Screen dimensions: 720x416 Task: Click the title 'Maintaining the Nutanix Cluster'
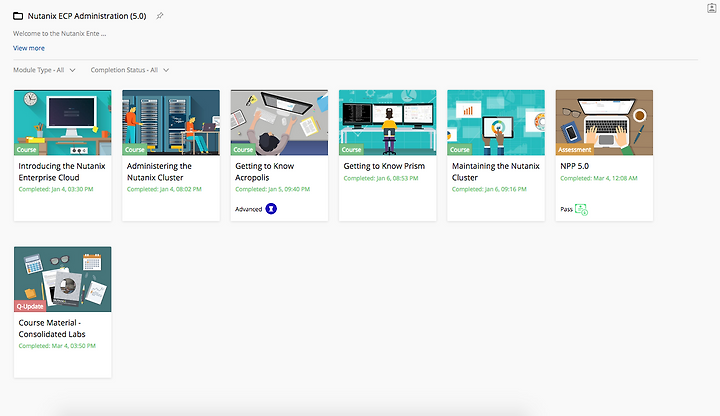(x=495, y=172)
